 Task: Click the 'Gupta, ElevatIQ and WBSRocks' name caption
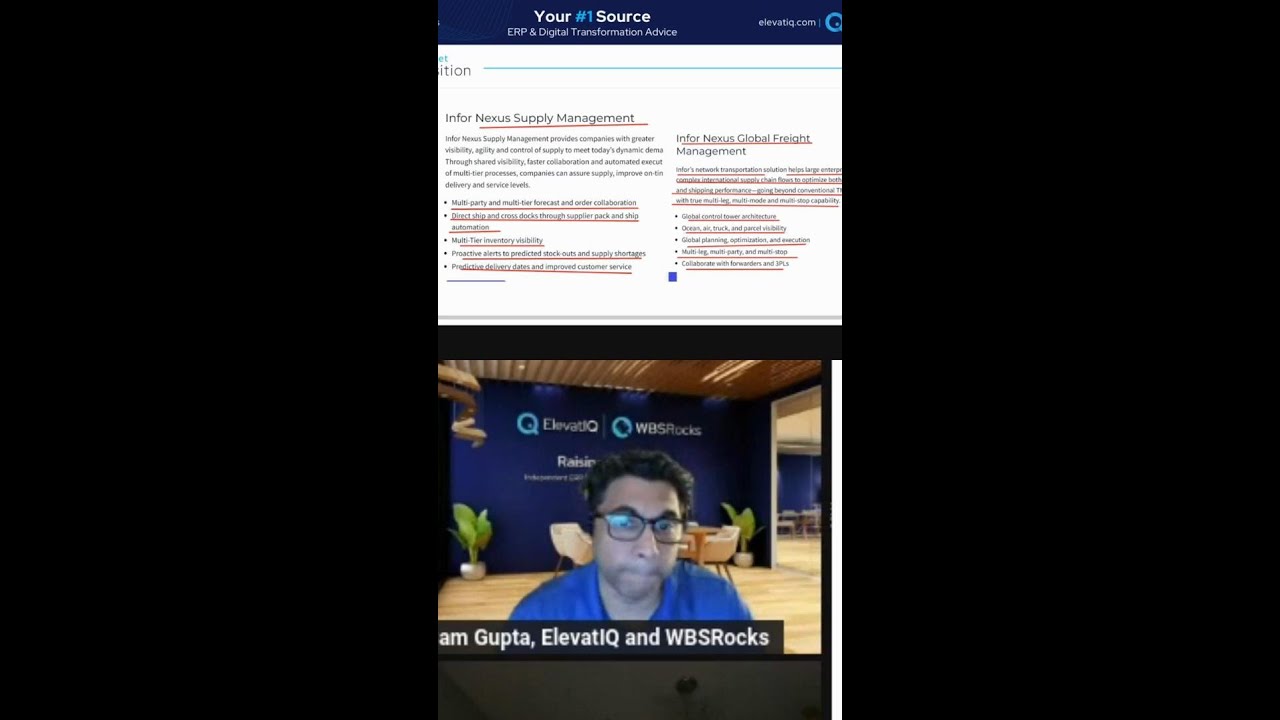(604, 637)
